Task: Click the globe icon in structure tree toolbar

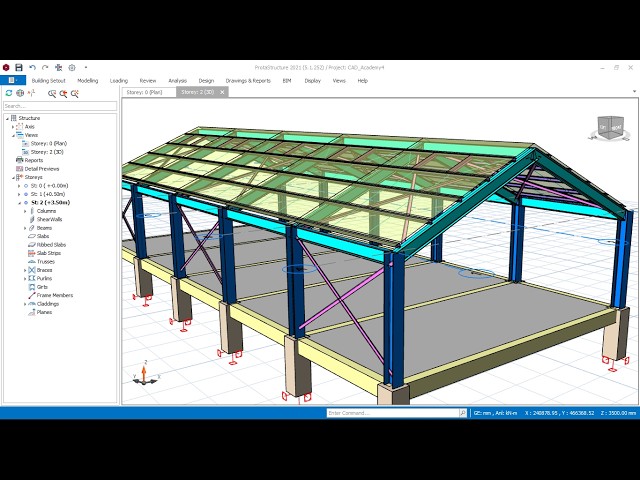Action: point(20,93)
